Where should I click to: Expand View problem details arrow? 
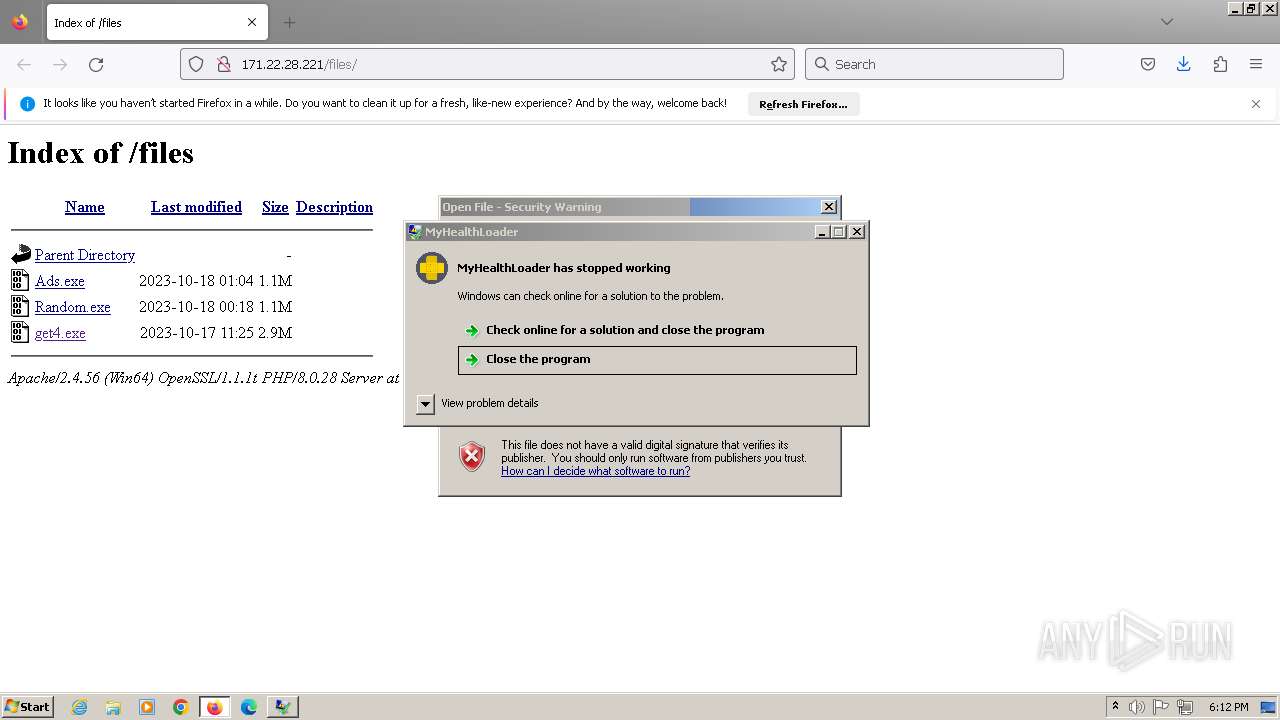click(x=425, y=403)
